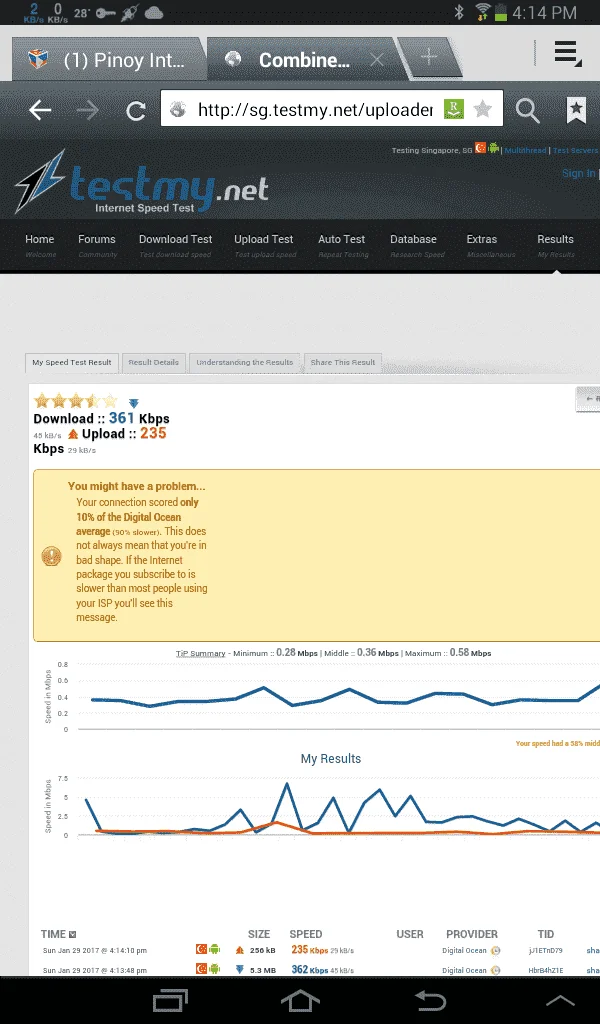Click download arrow icon in 5.3 MB row
Screen dimensions: 600x1024
(x=240, y=970)
